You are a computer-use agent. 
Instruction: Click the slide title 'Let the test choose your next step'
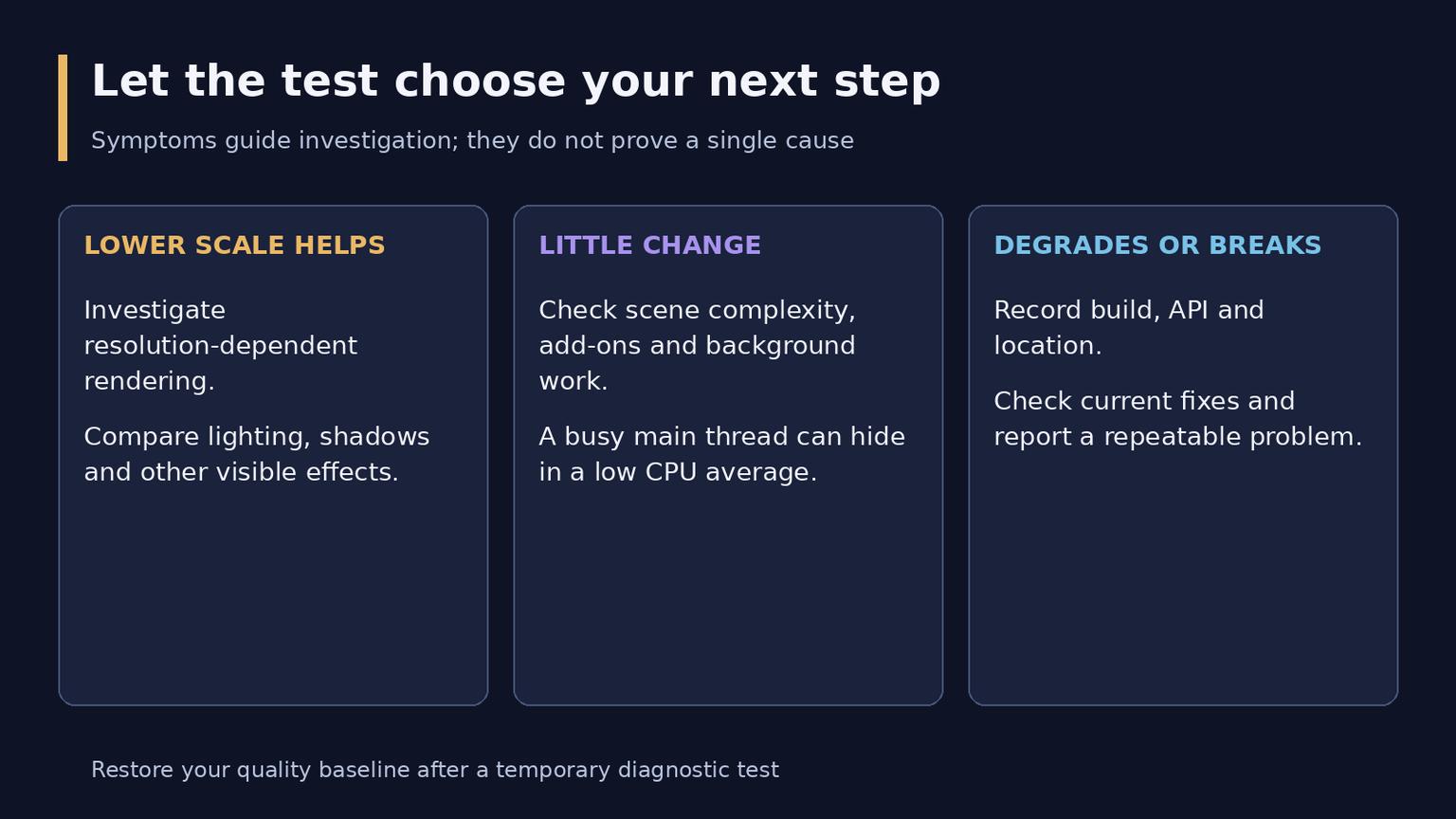click(x=516, y=82)
